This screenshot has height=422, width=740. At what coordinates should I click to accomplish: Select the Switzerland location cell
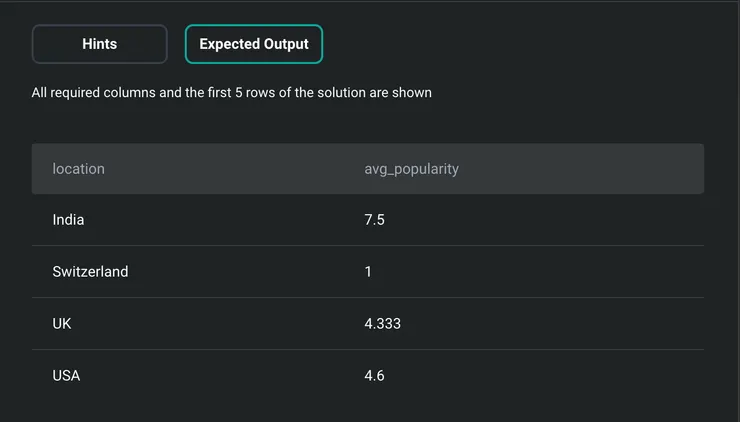[90, 272]
